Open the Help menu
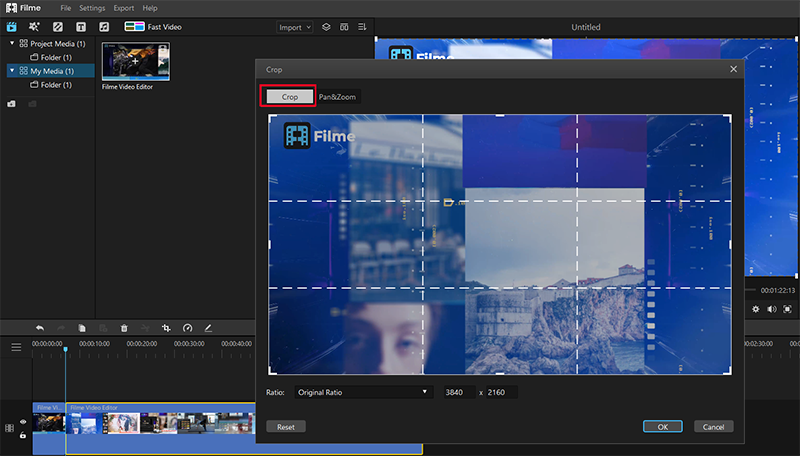The height and width of the screenshot is (456, 800). [150, 8]
